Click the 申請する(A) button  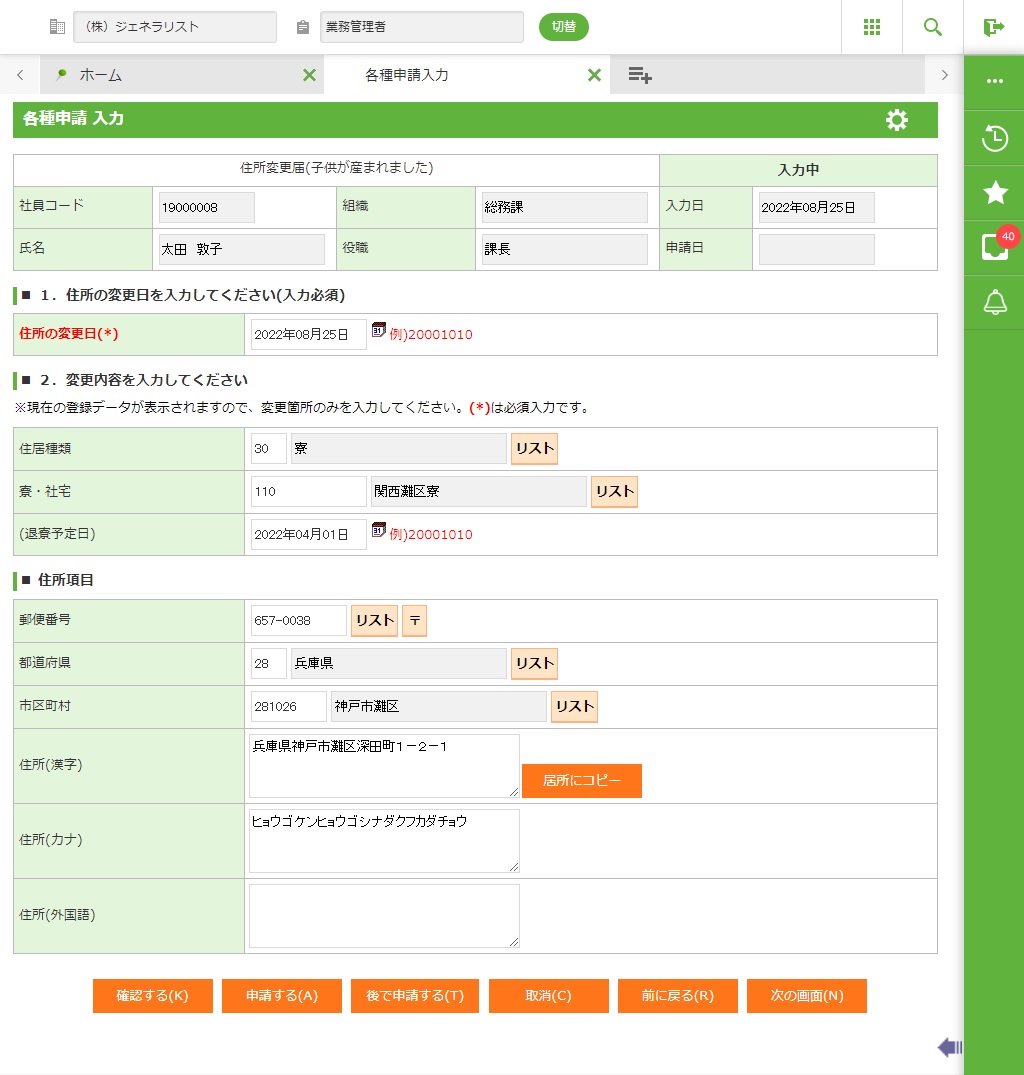281,996
